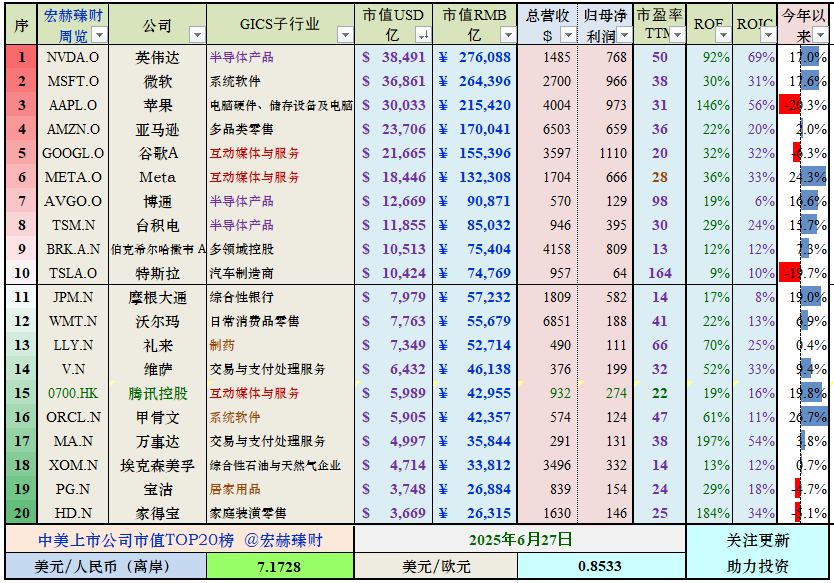
Task: Select exchange rate value 7.1728
Action: [280, 567]
